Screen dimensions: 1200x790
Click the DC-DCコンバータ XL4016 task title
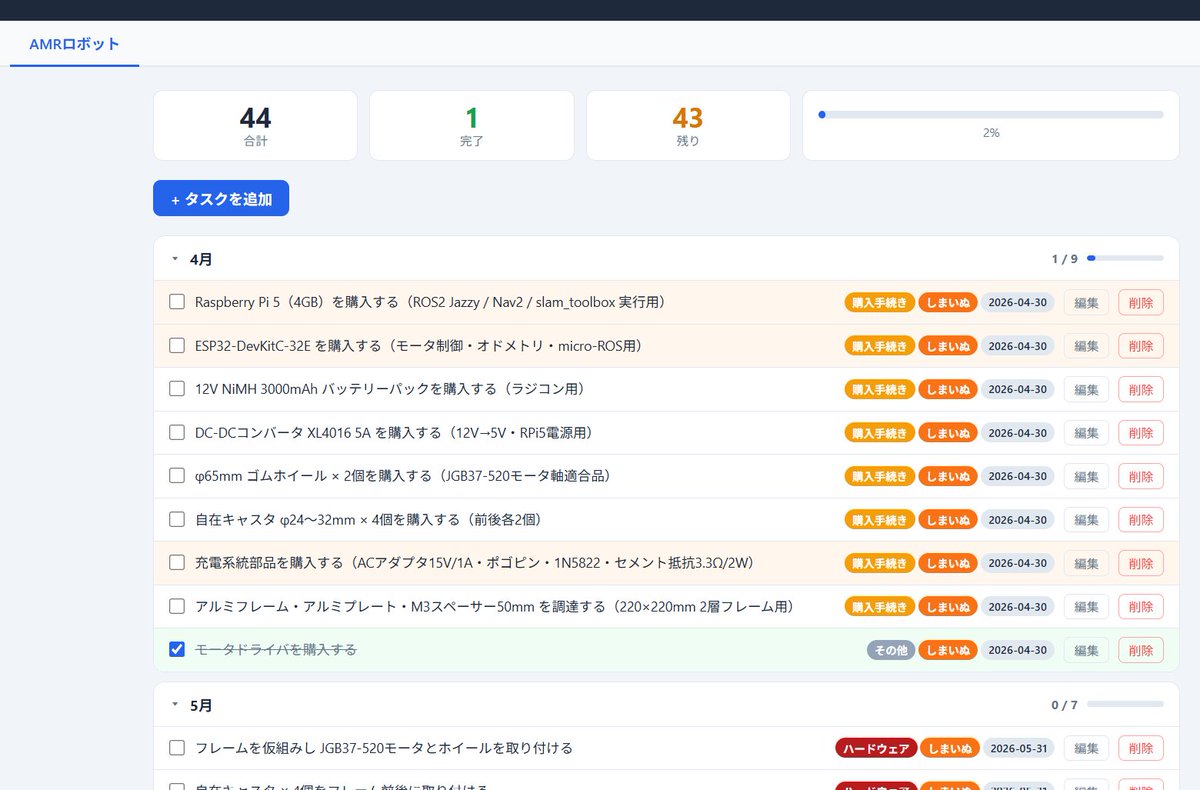click(394, 433)
